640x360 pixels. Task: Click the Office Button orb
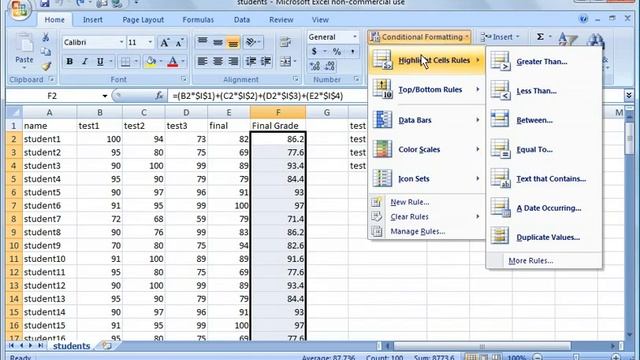(x=19, y=9)
